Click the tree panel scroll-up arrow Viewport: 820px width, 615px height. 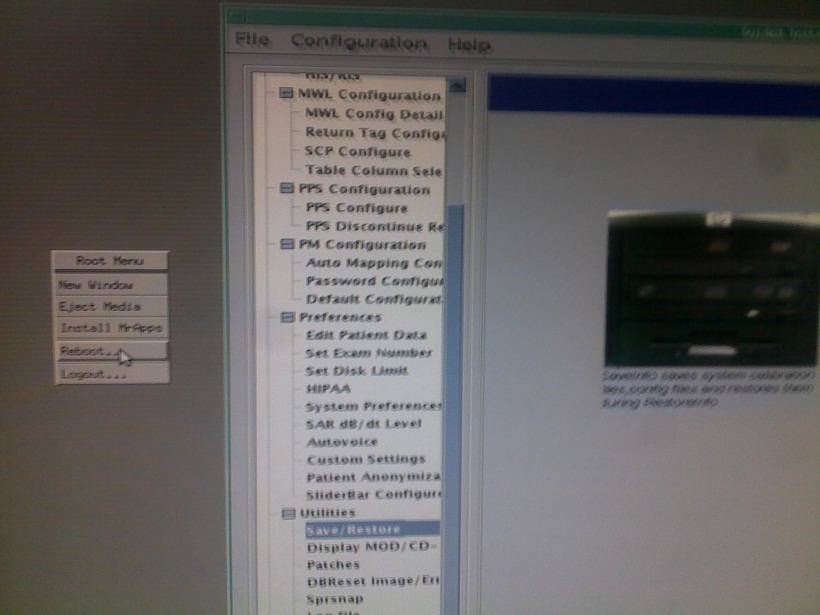457,86
